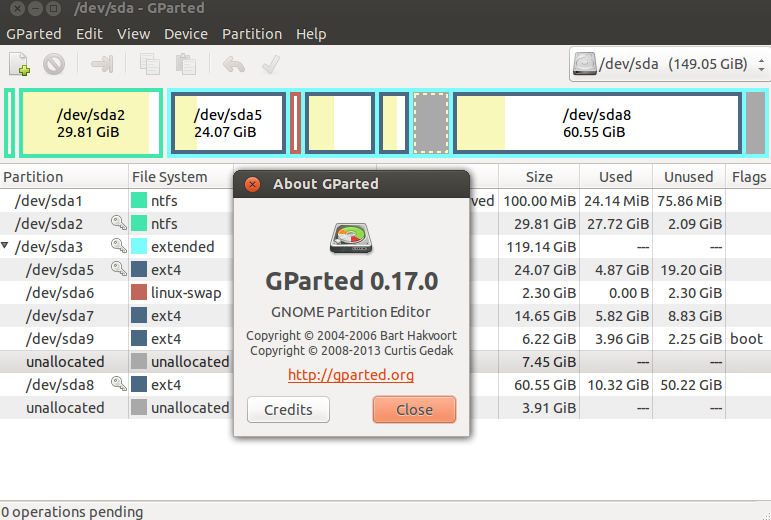Screen dimensions: 771x520
Task: Click the 119.14 GiB size cell
Action: tap(541, 247)
